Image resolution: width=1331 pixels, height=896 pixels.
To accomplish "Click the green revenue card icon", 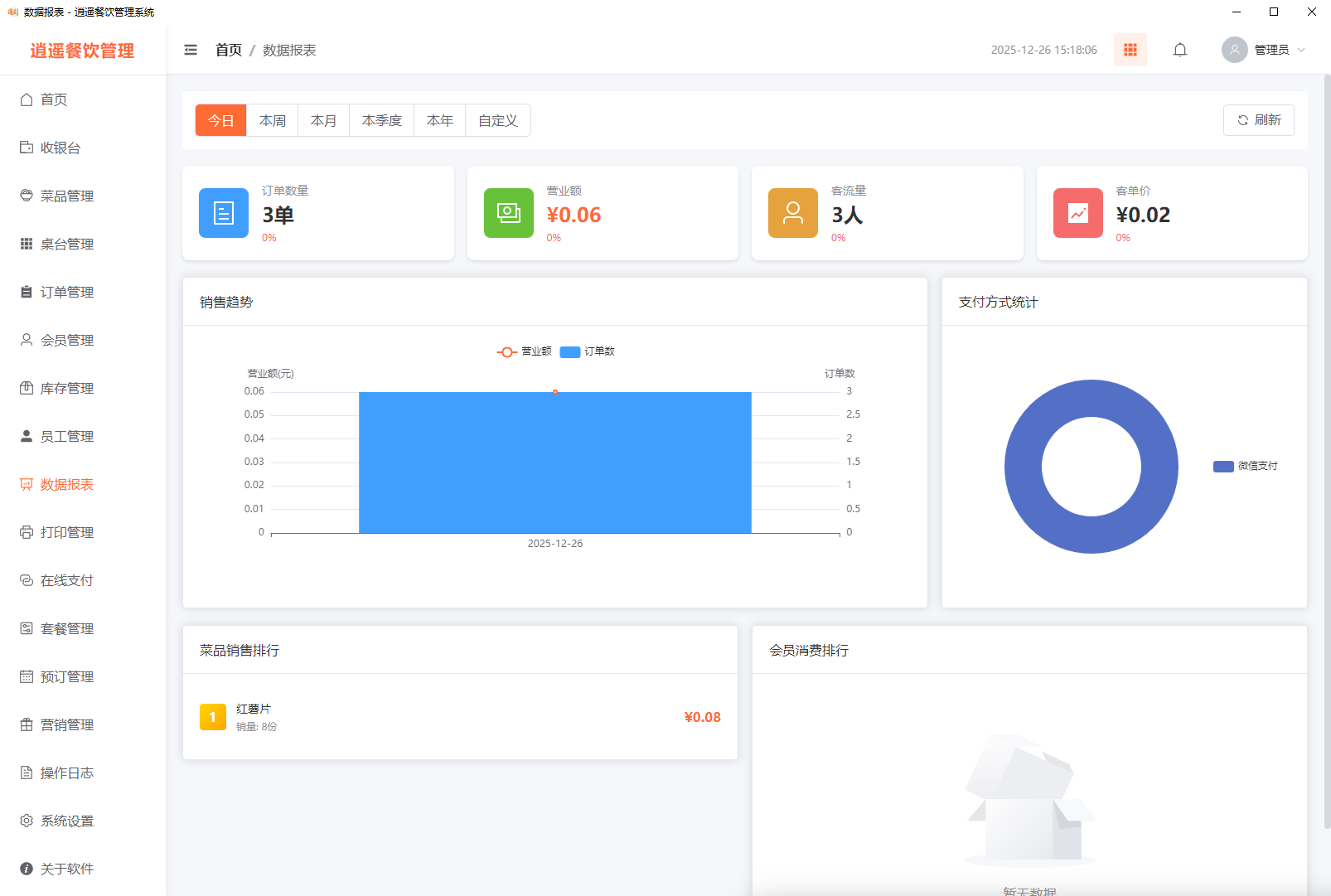I will pyautogui.click(x=508, y=213).
